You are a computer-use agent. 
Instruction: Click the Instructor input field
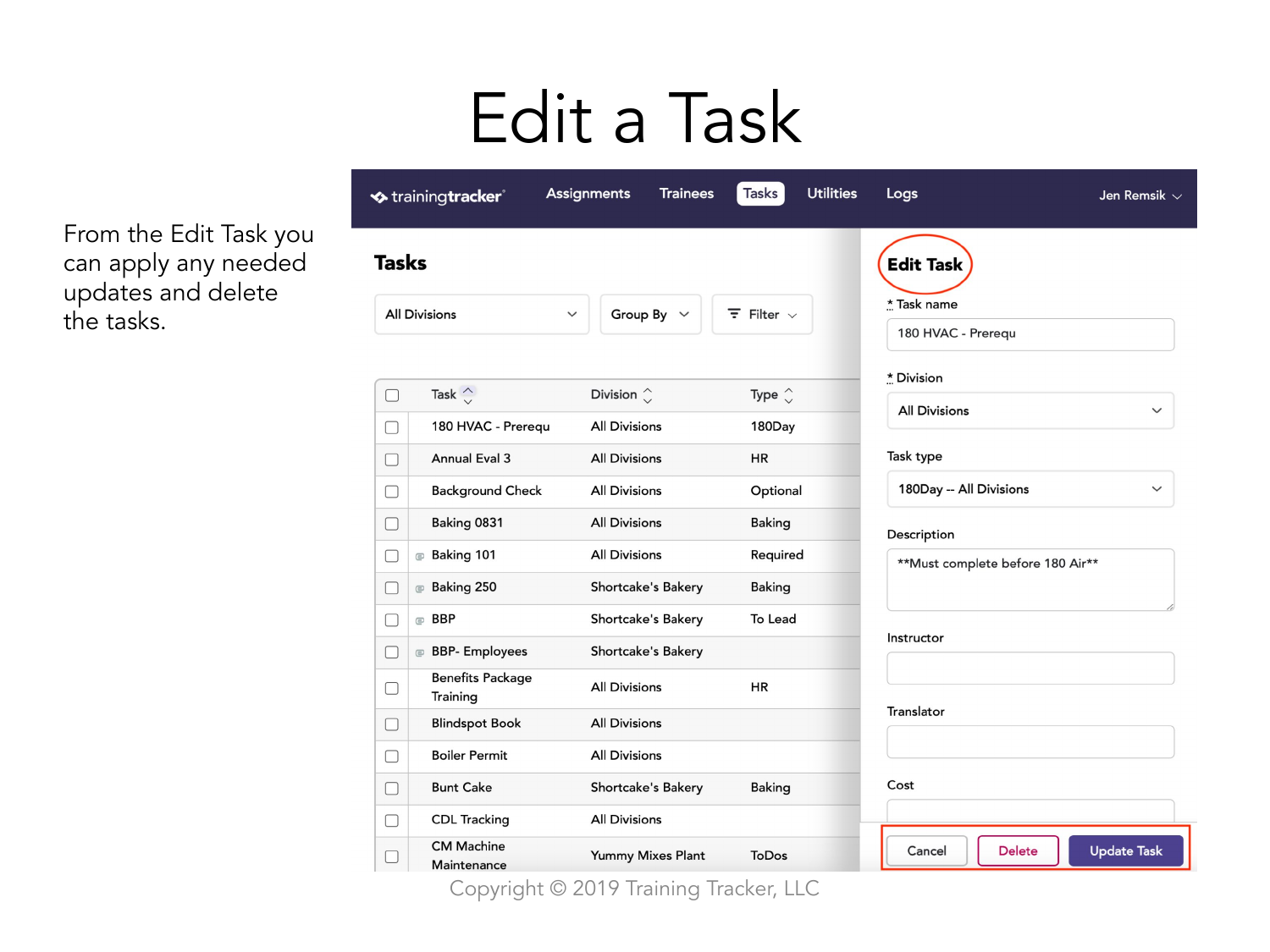[1030, 668]
